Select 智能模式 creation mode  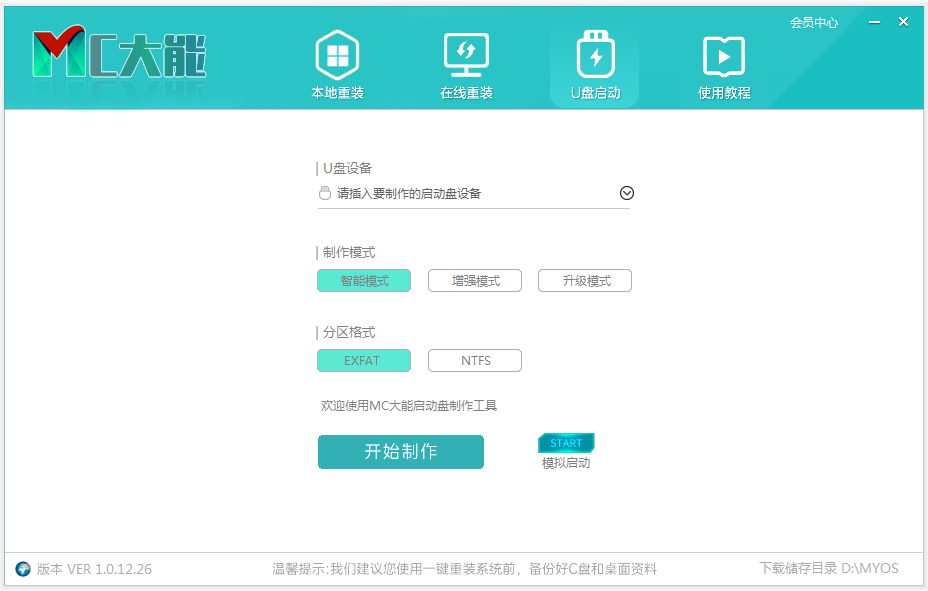[364, 281]
